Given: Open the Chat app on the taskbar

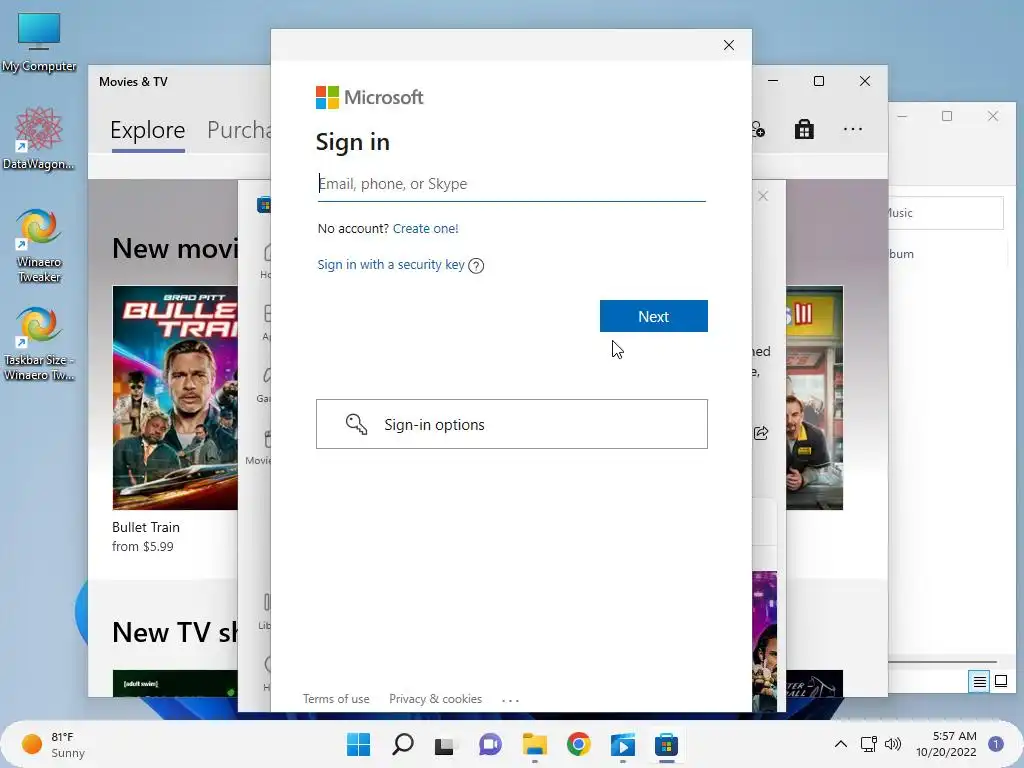Looking at the screenshot, I should tap(490, 744).
